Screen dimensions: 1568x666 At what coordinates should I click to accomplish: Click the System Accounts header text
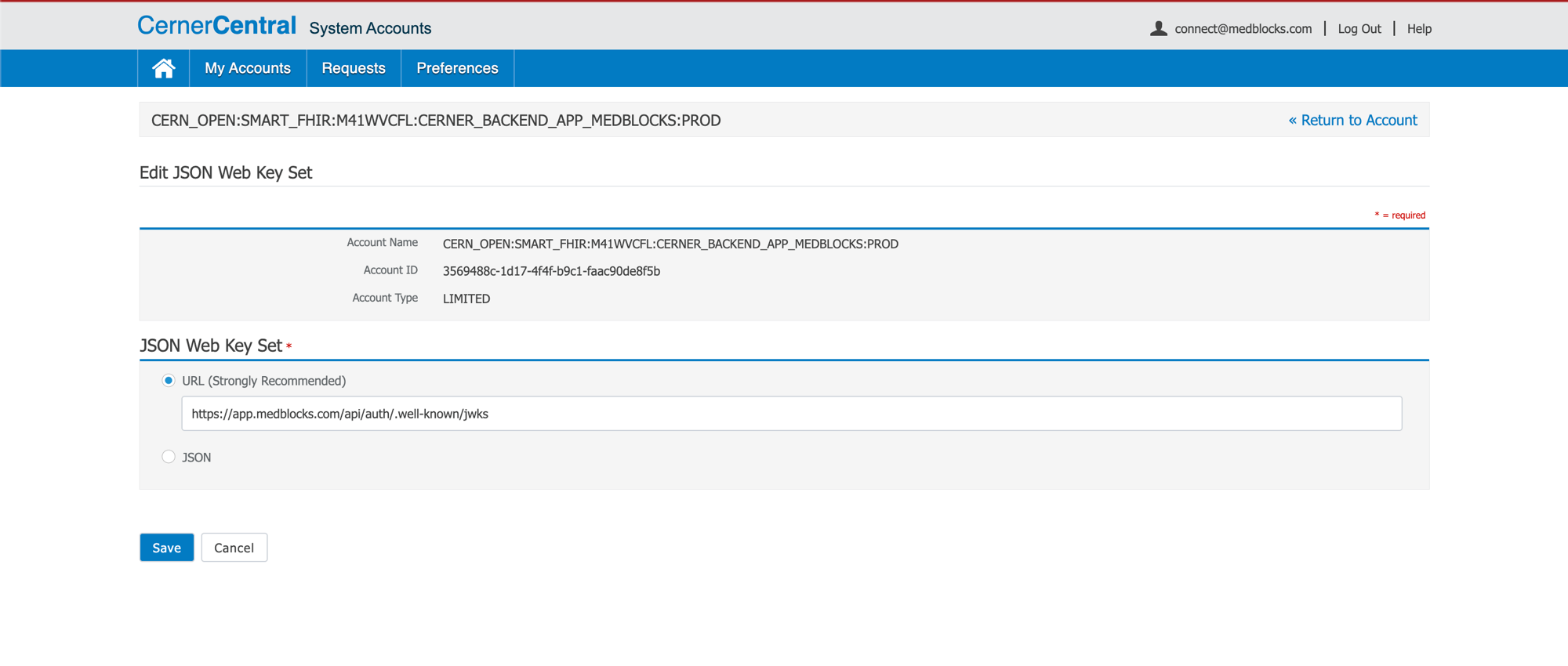click(370, 28)
